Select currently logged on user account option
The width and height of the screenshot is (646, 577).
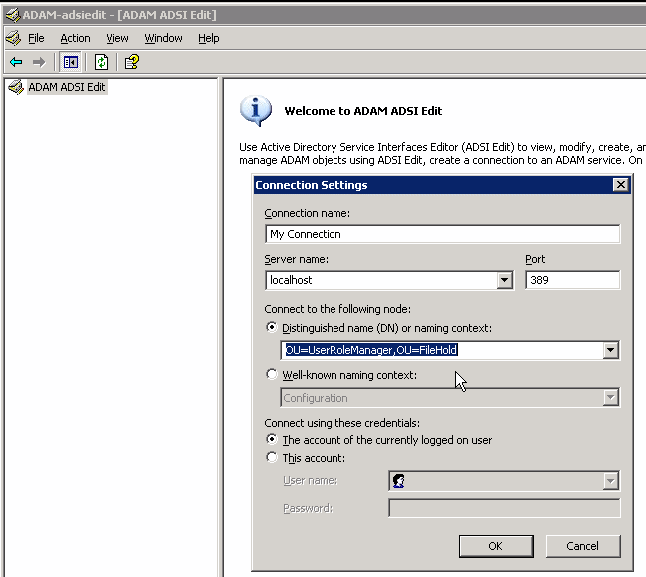(272, 440)
